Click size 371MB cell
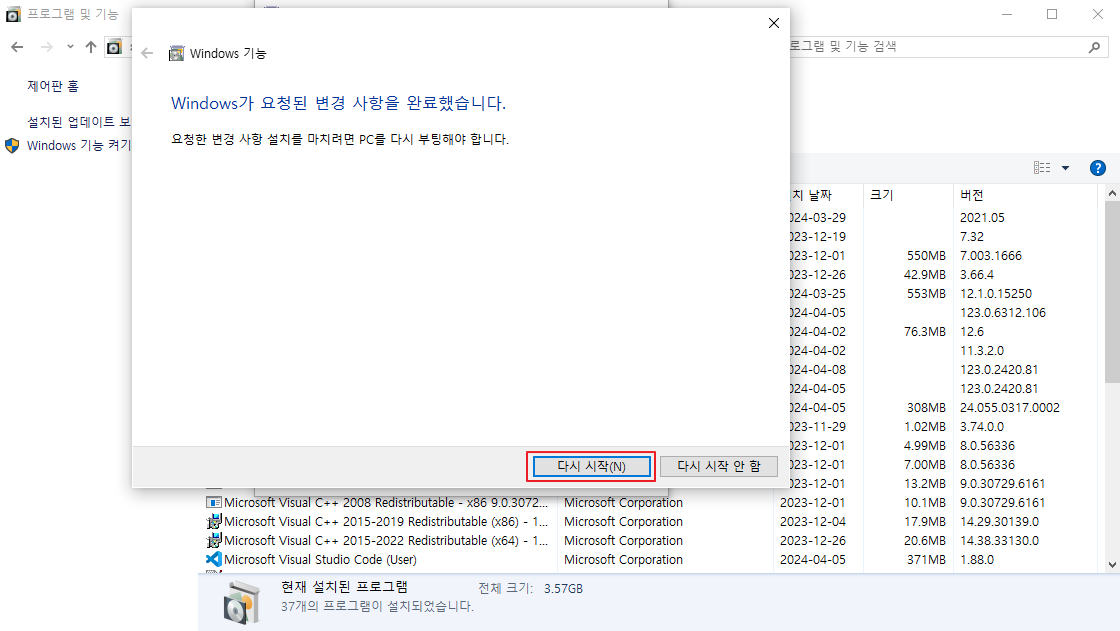 (926, 560)
